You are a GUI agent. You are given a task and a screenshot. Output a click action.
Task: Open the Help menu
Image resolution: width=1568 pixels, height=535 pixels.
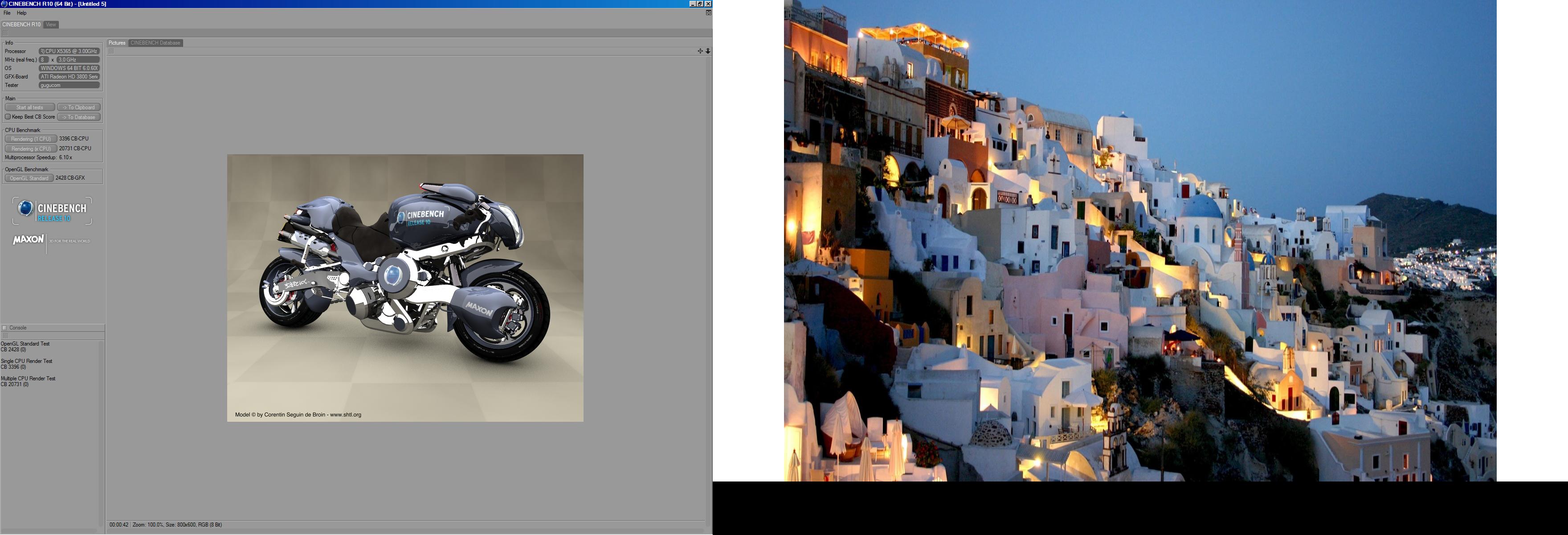(x=21, y=13)
